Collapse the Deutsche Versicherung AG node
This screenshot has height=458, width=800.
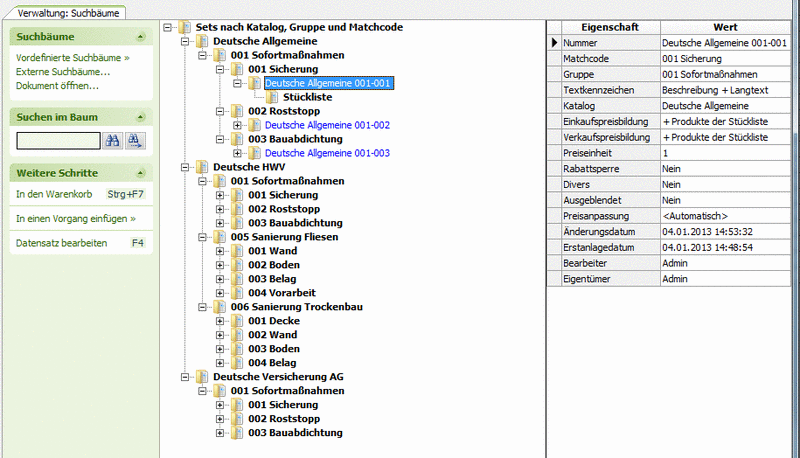[x=185, y=377]
